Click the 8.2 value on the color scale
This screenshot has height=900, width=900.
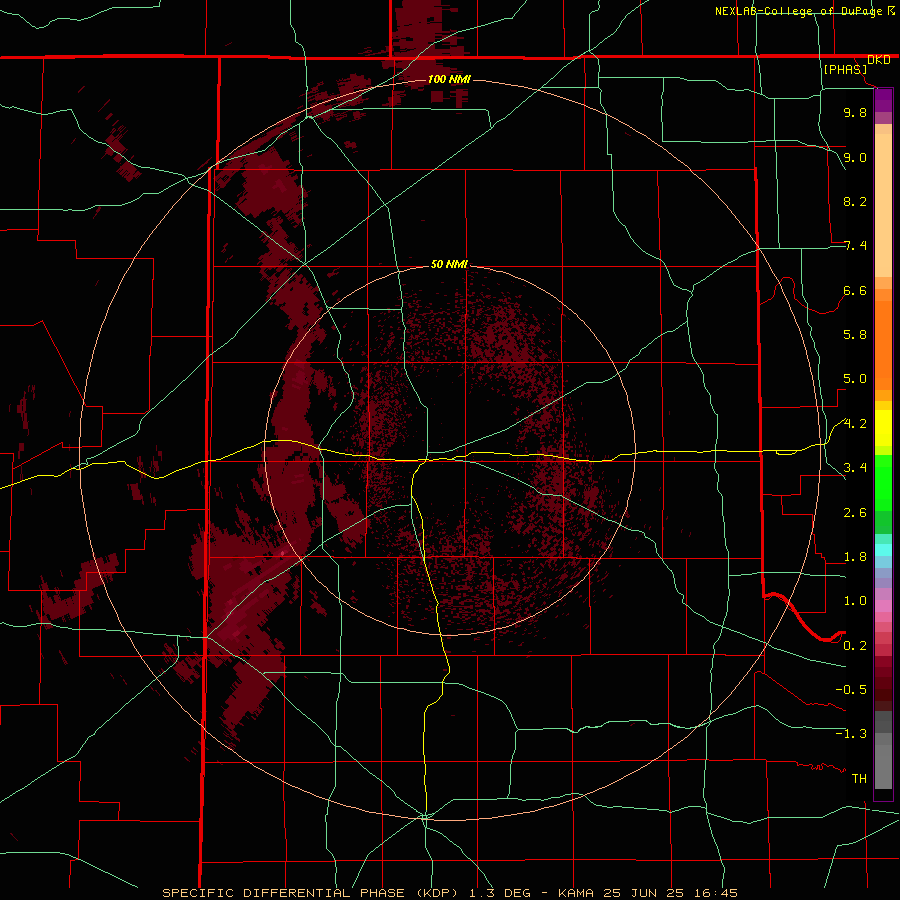pyautogui.click(x=855, y=201)
